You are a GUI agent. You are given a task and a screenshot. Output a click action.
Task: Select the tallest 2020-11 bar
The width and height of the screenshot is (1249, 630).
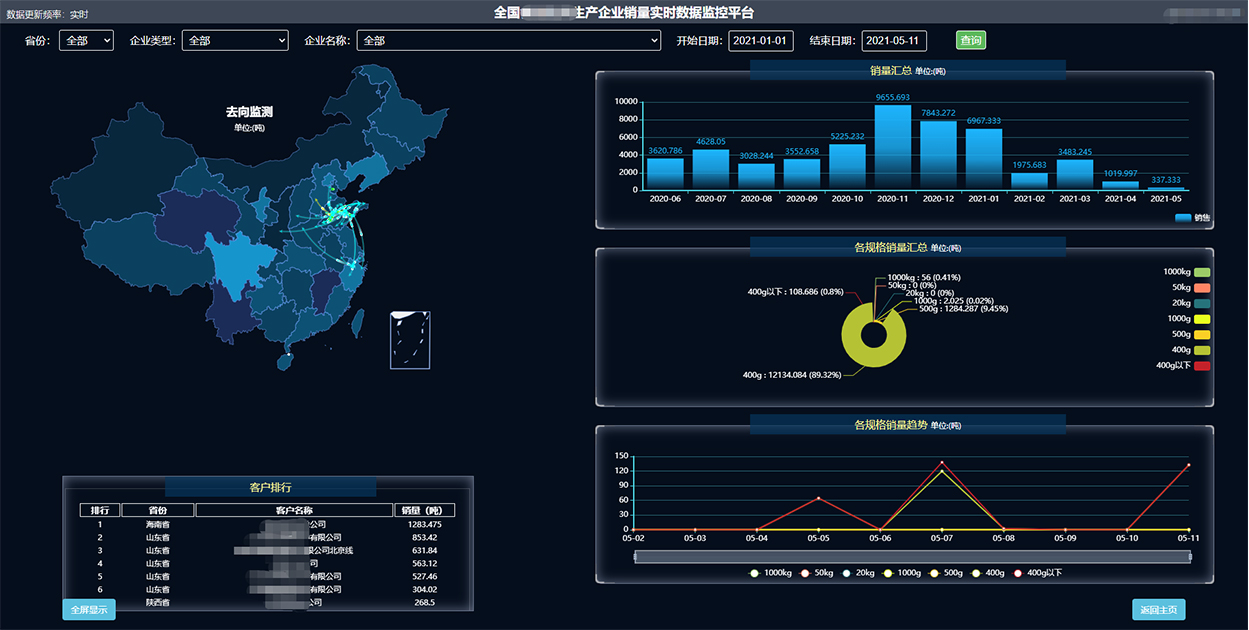pyautogui.click(x=893, y=148)
